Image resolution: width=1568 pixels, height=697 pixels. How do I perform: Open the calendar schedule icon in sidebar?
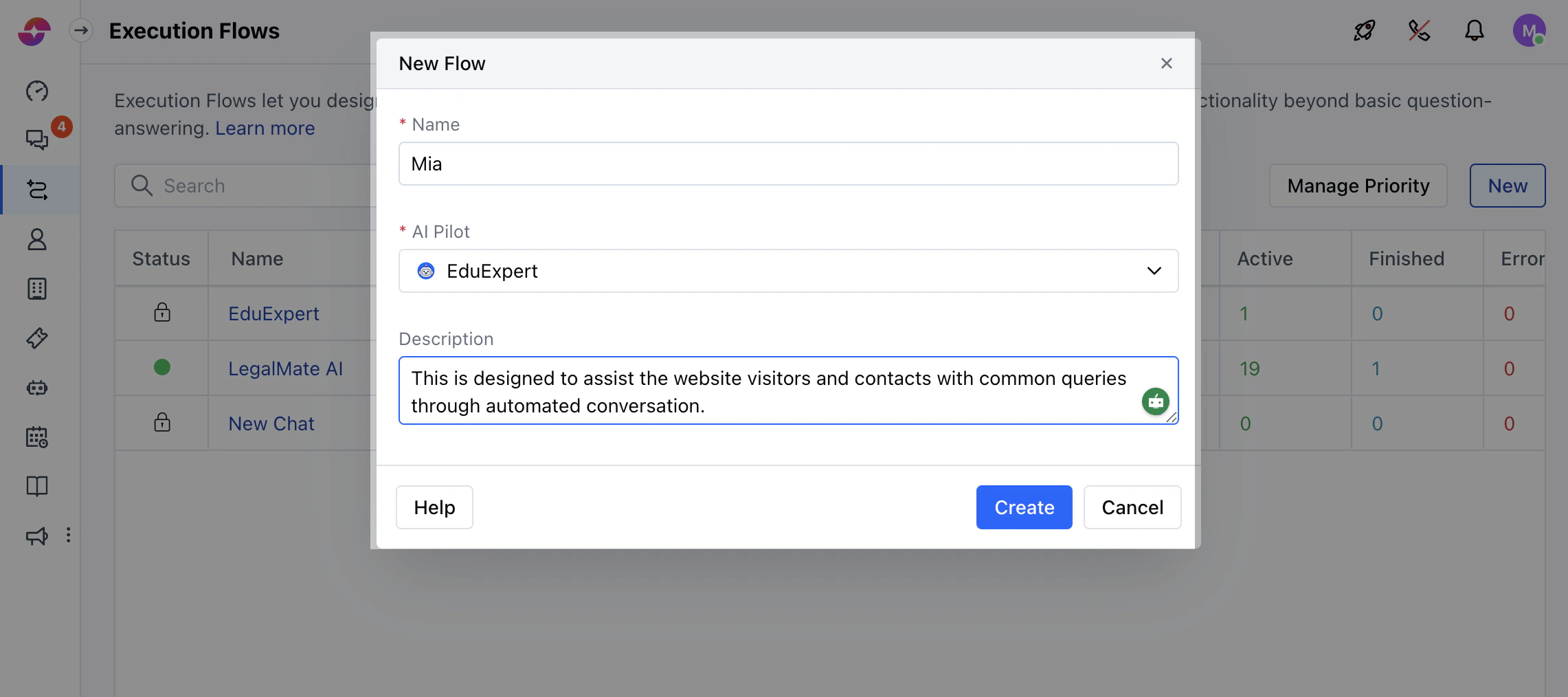pos(37,437)
